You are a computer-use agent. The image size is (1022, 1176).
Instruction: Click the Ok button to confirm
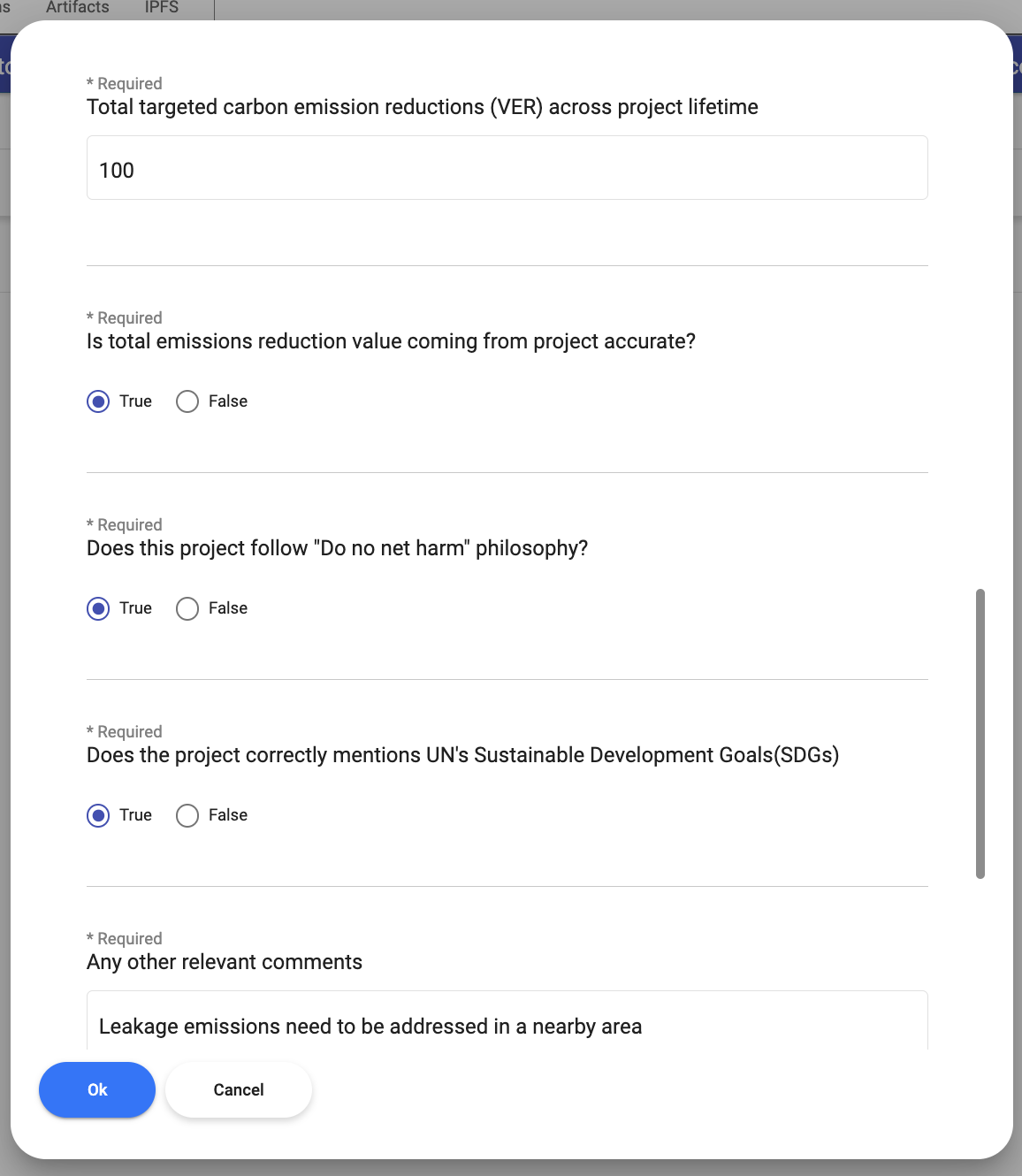pyautogui.click(x=97, y=1090)
